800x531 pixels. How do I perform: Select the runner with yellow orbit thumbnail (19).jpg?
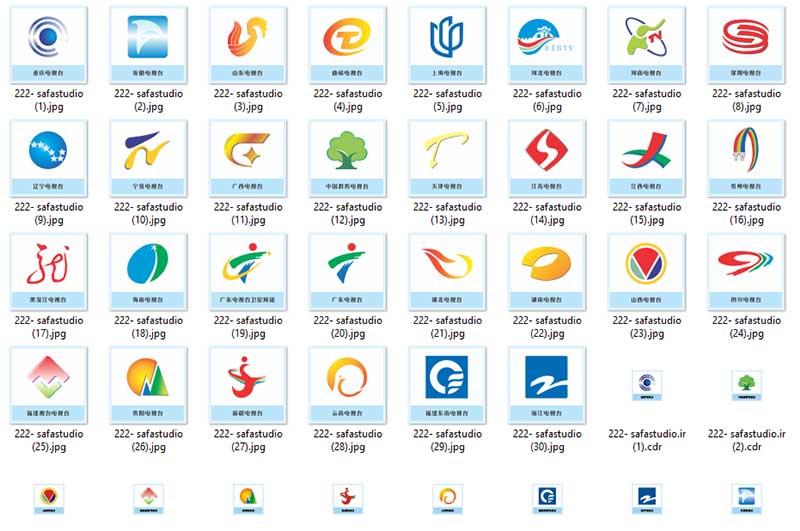coord(248,272)
